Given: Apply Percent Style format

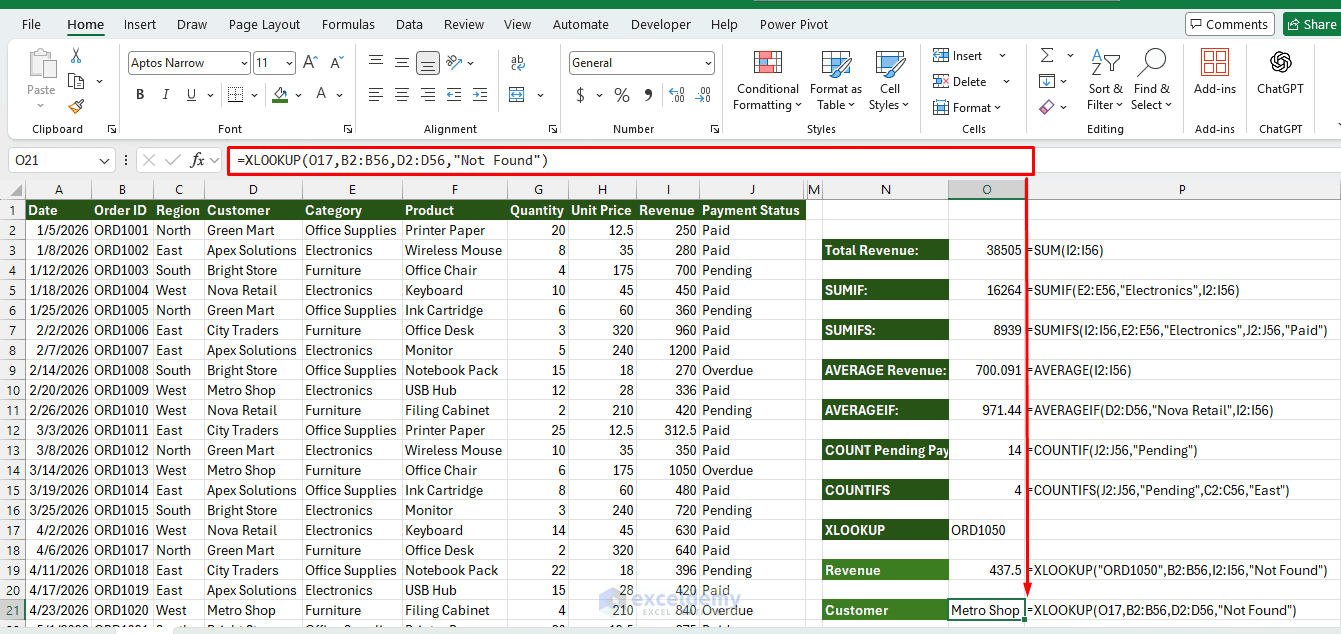Looking at the screenshot, I should pyautogui.click(x=622, y=95).
